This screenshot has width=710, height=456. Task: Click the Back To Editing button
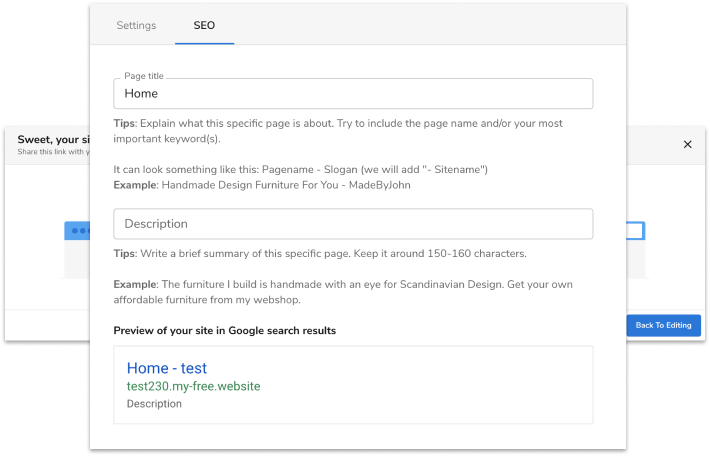663,325
